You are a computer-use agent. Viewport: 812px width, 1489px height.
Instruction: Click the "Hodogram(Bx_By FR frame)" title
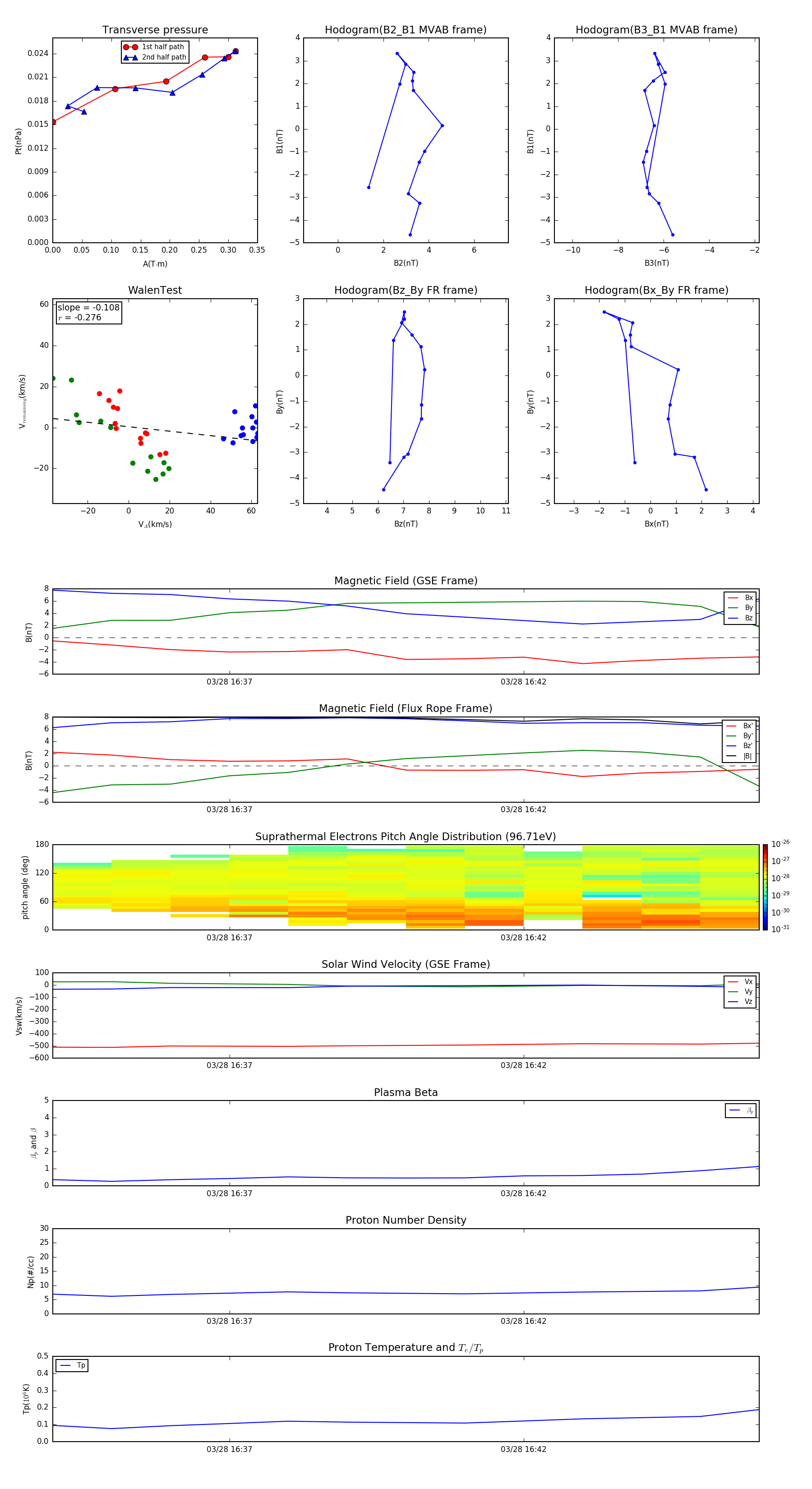tap(656, 290)
